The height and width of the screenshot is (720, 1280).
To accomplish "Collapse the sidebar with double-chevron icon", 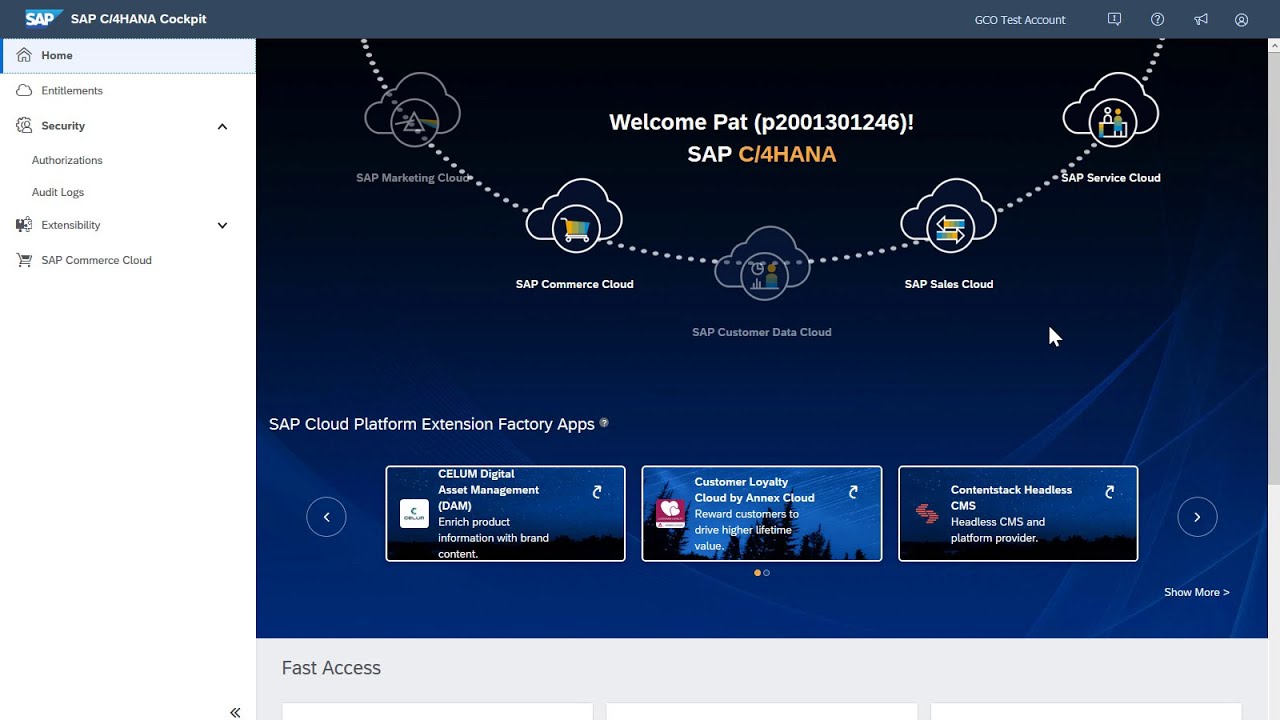I will pyautogui.click(x=235, y=712).
